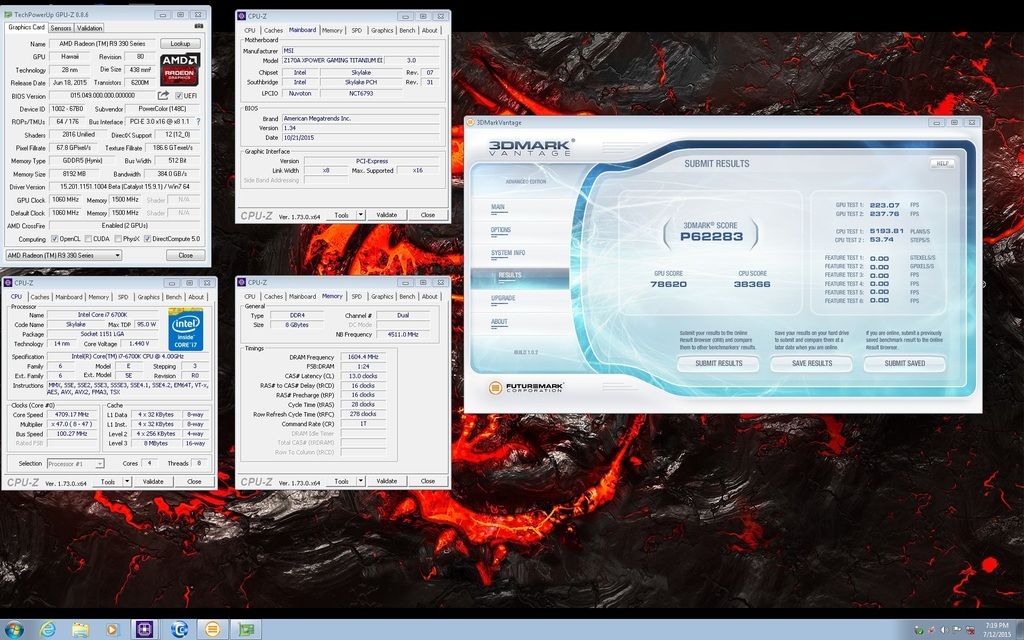The height and width of the screenshot is (640, 1024).
Task: Click the volume speaker tray icon
Action: tap(943, 630)
